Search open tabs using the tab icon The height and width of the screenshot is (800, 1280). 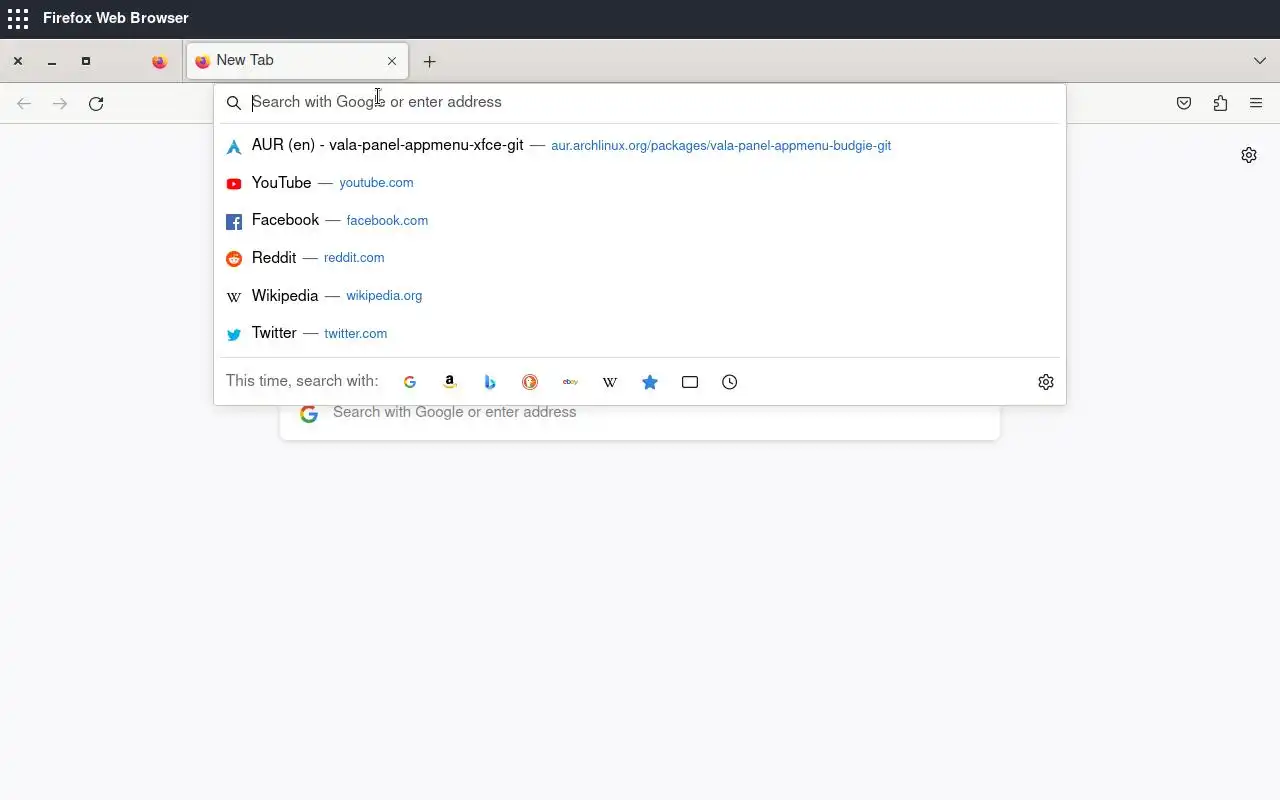690,382
